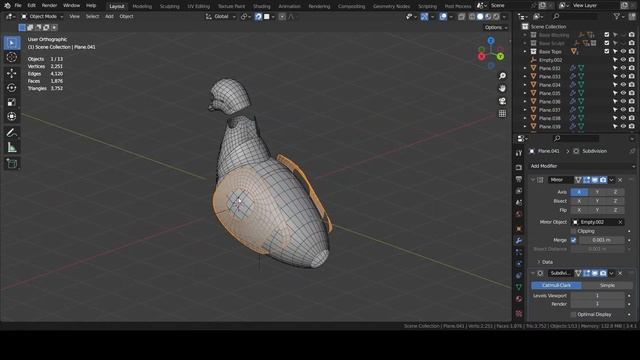Toggle camera view icon in viewport
The width and height of the screenshot is (640, 360).
pyautogui.click(x=502, y=101)
